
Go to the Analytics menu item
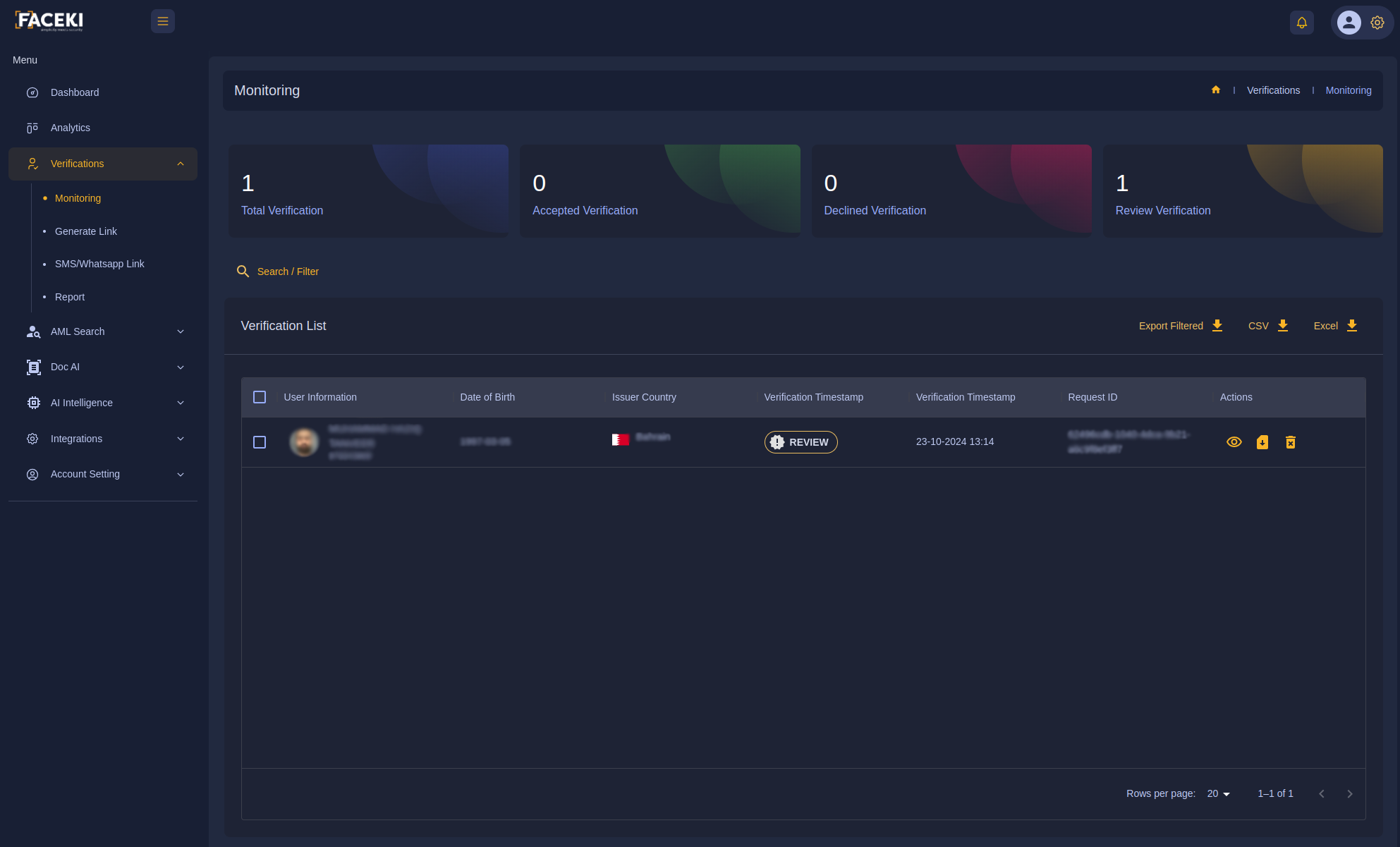click(71, 128)
